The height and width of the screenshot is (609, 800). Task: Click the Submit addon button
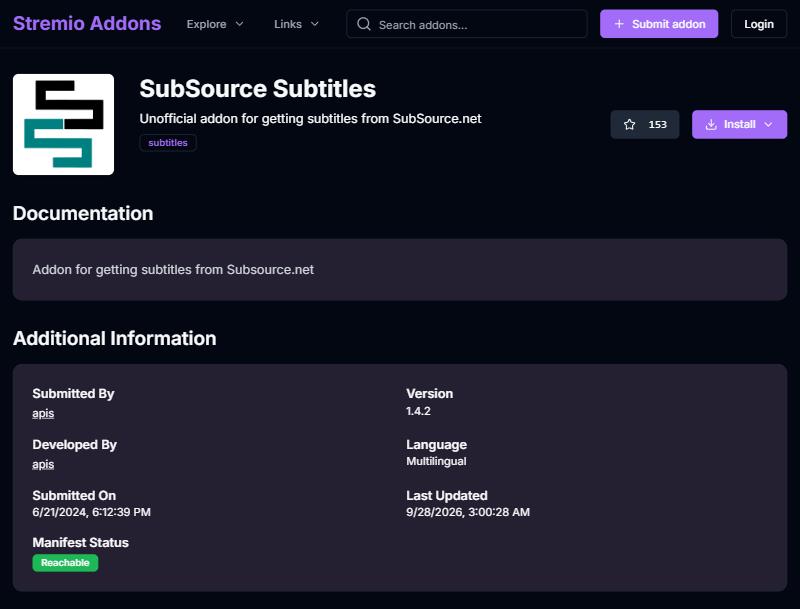click(x=659, y=24)
